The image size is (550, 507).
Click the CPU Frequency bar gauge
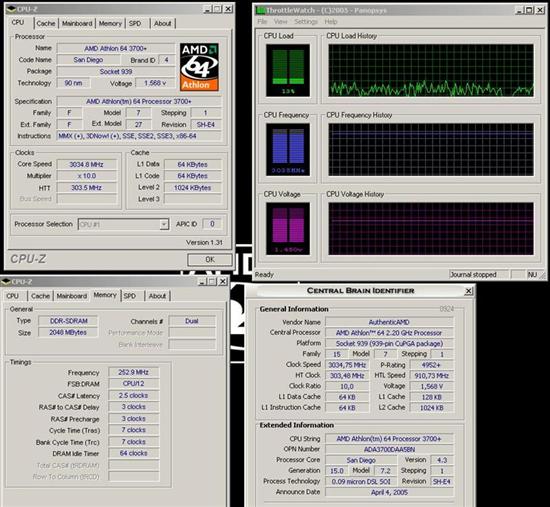click(x=288, y=150)
